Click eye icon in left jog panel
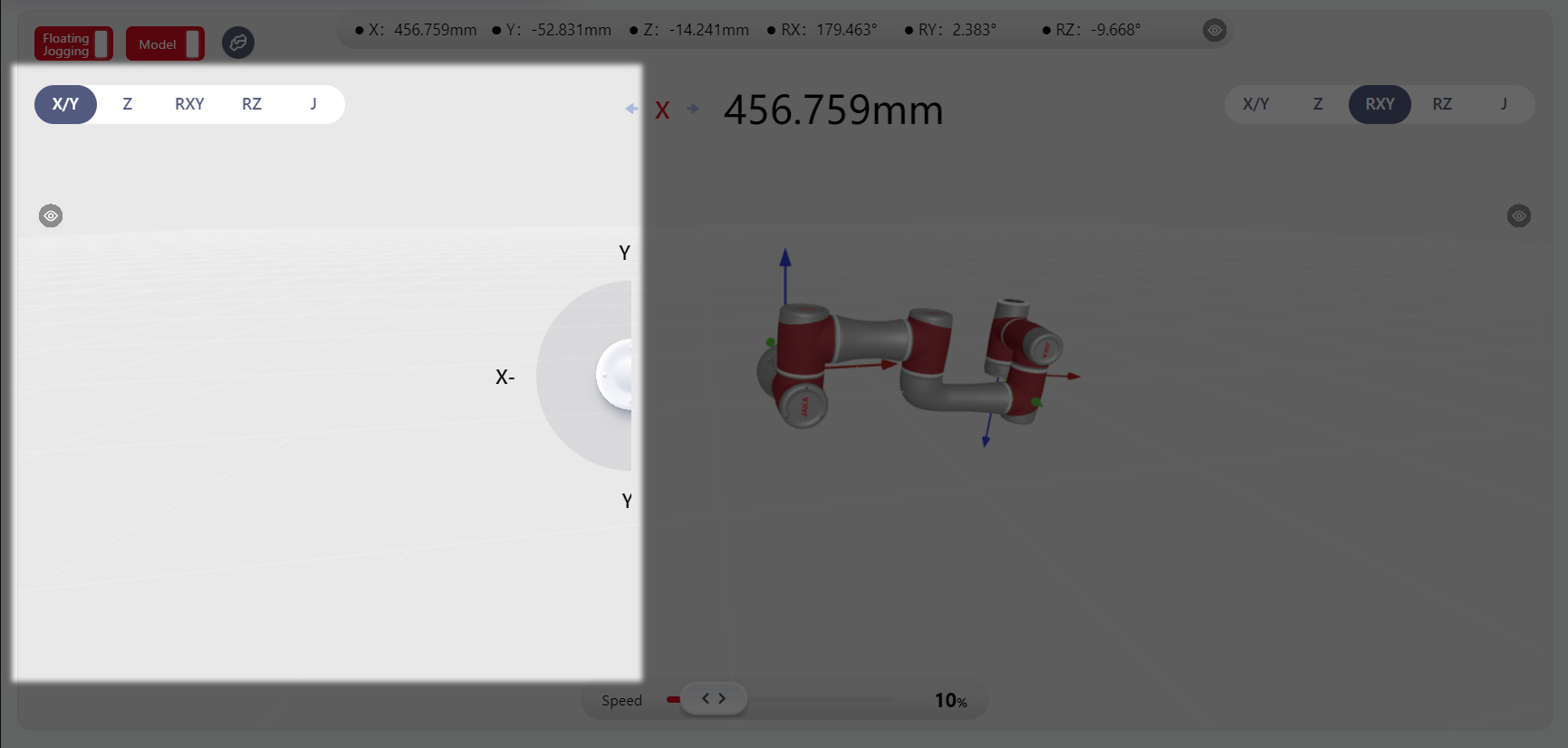This screenshot has height=748, width=1568. [51, 216]
